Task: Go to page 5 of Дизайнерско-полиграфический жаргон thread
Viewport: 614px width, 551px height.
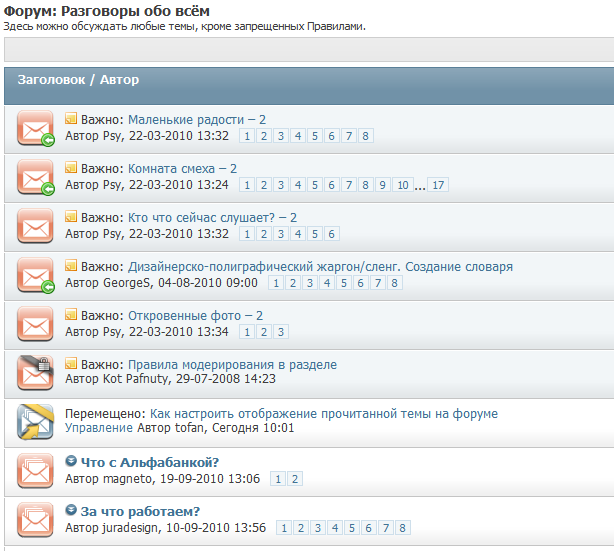Action: [x=344, y=283]
